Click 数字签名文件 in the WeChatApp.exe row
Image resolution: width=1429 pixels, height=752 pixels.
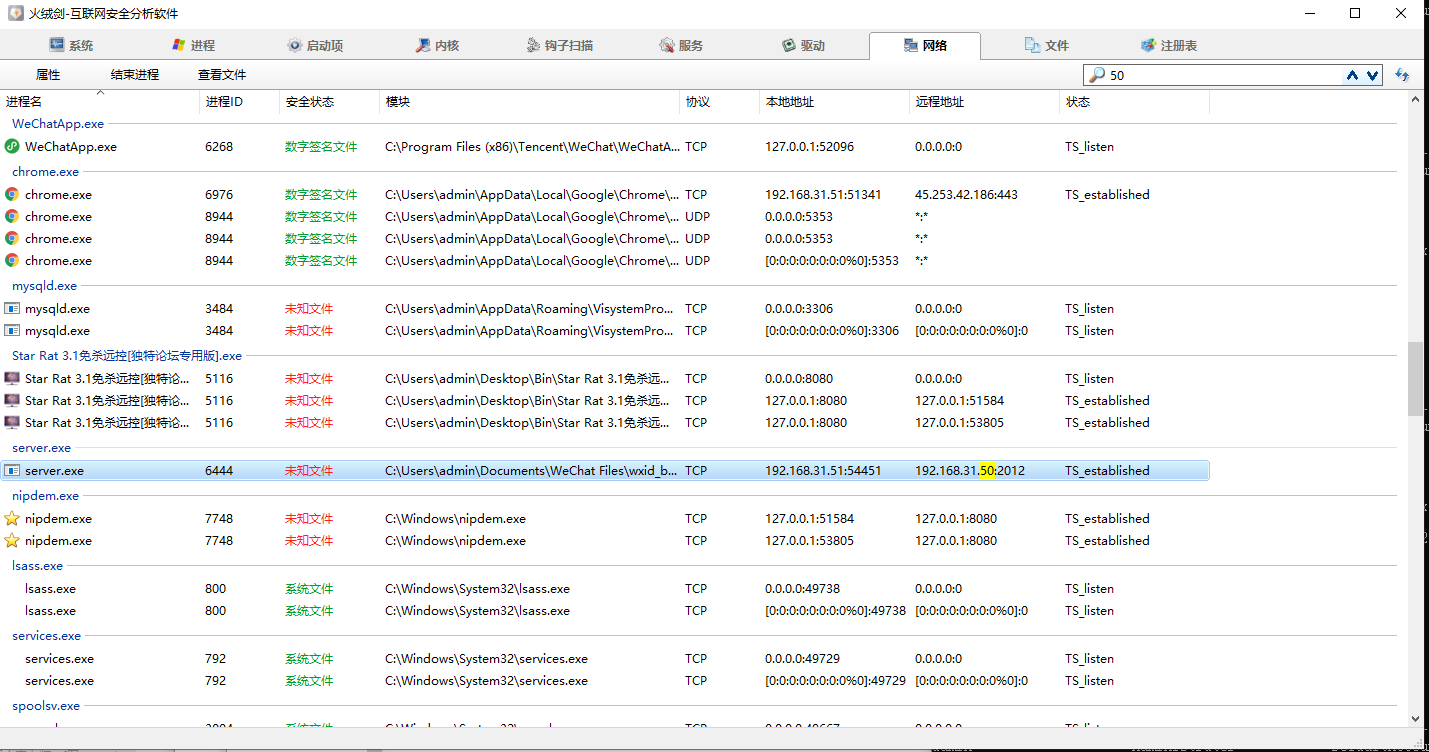pos(321,147)
